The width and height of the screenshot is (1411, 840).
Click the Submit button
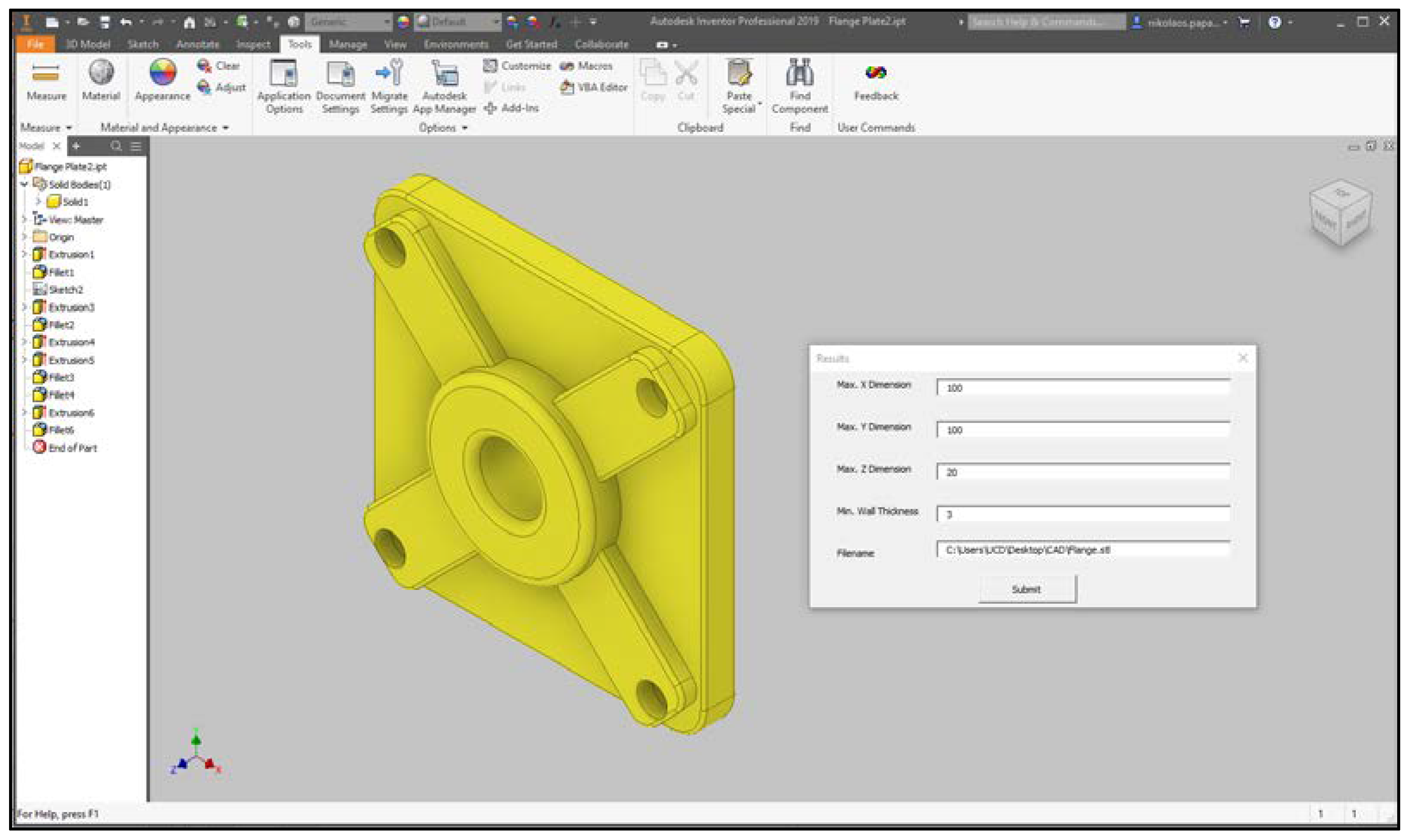[1027, 589]
